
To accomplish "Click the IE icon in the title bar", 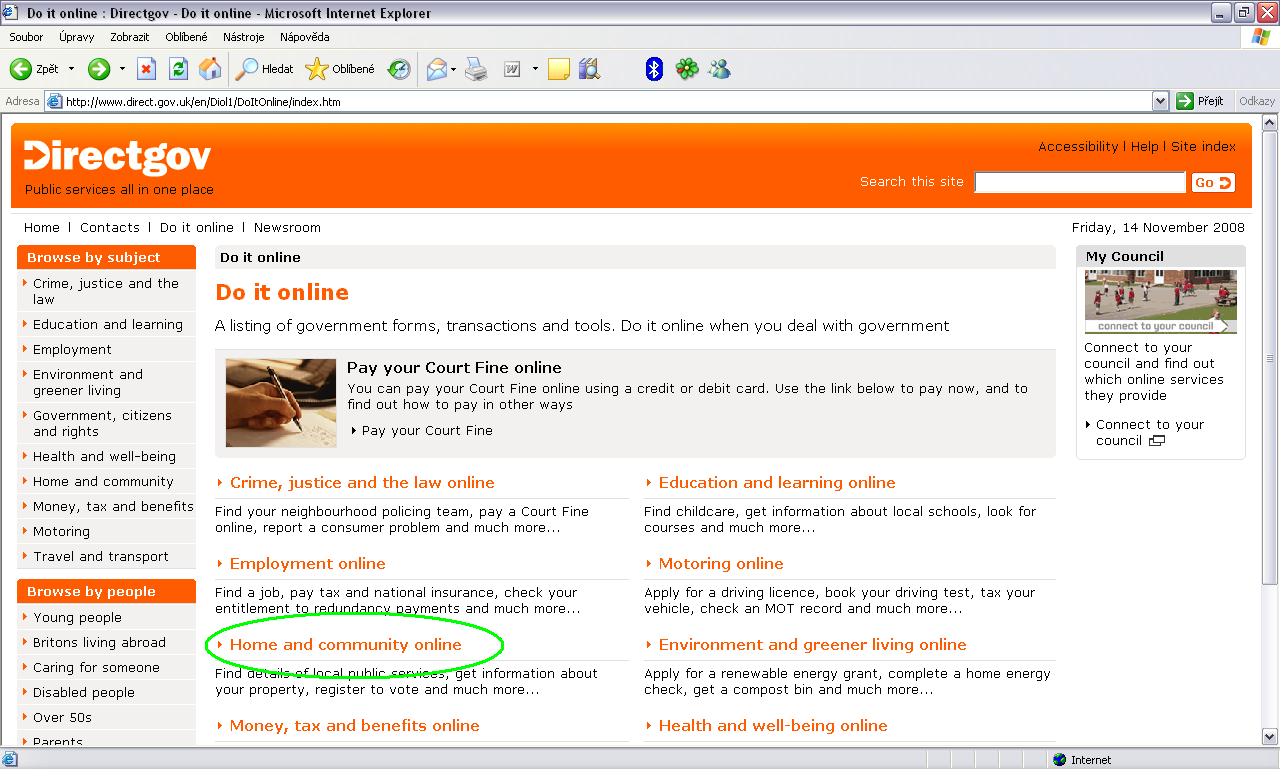I will click(12, 13).
